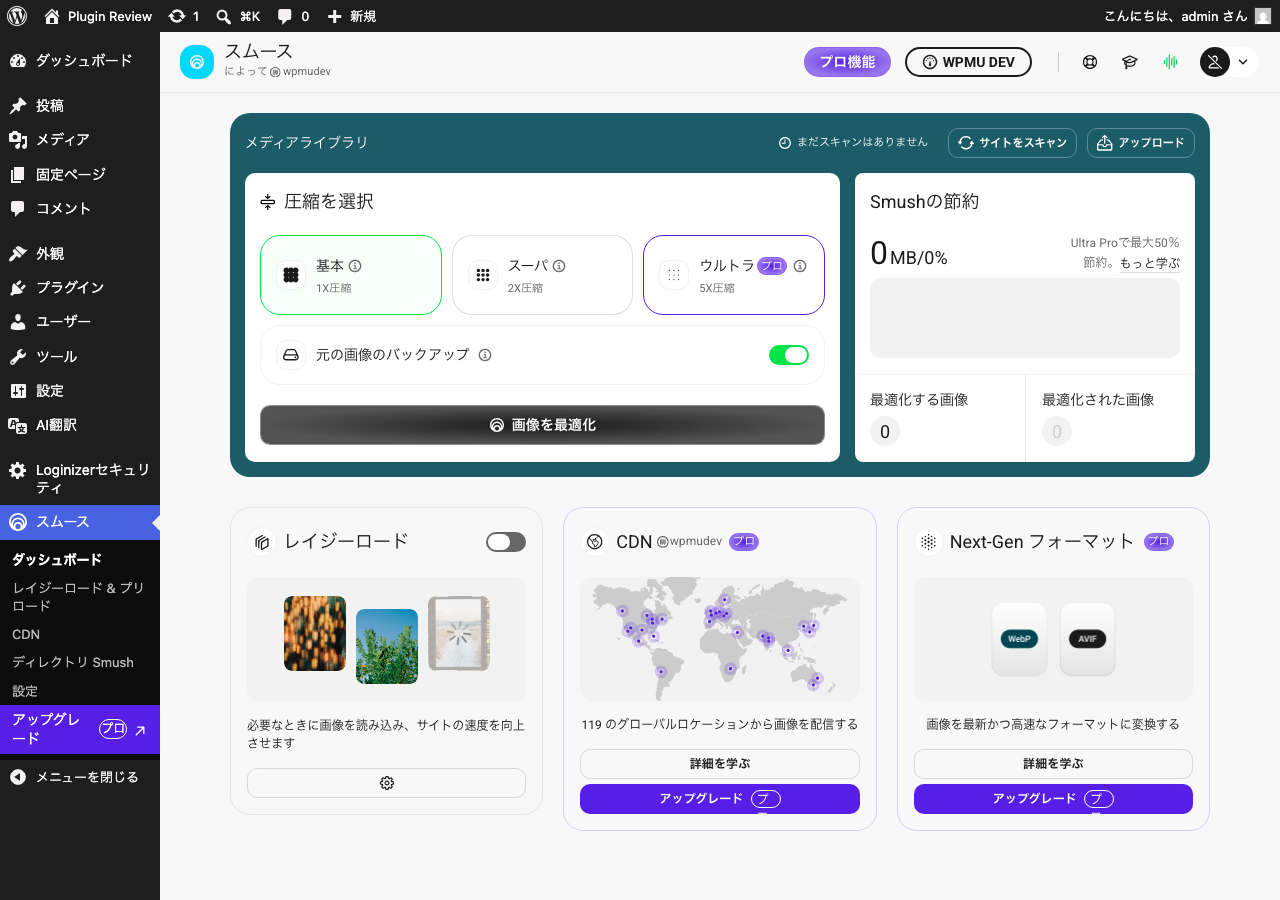Select the スムース sidebar menu item
Screen dimensions: 1280x900
pos(80,522)
